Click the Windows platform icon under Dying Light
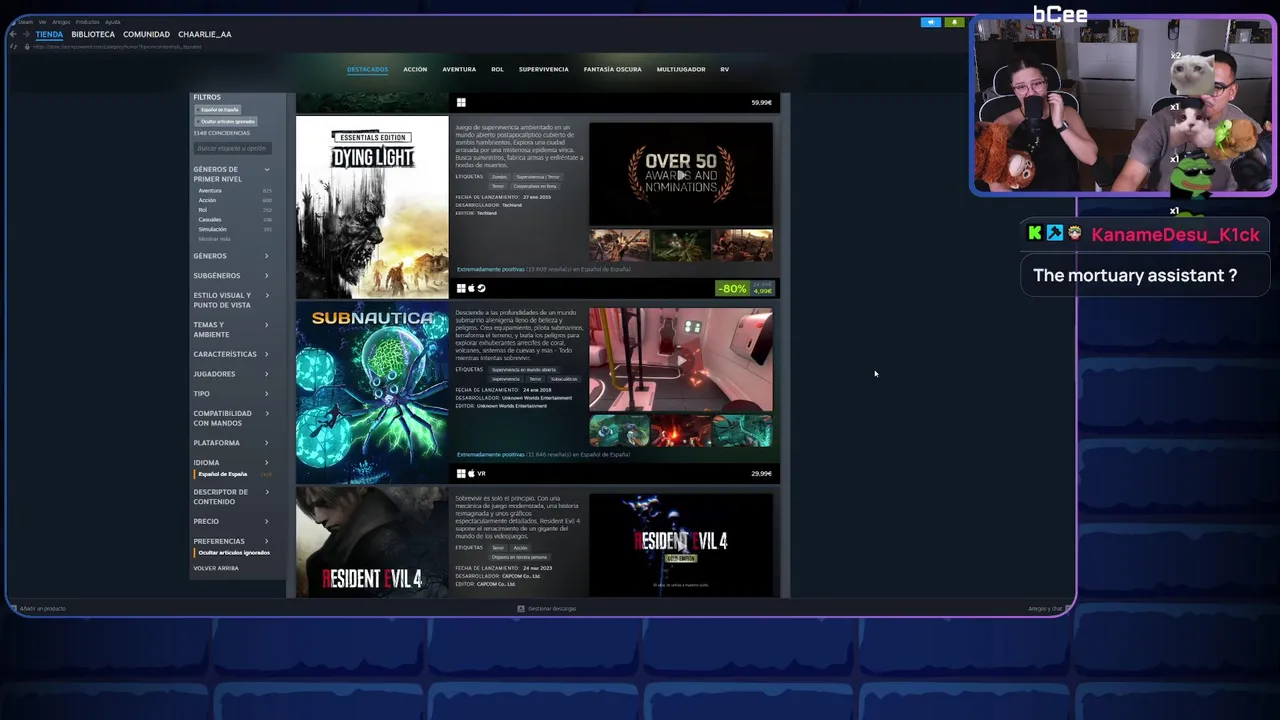 click(x=461, y=289)
